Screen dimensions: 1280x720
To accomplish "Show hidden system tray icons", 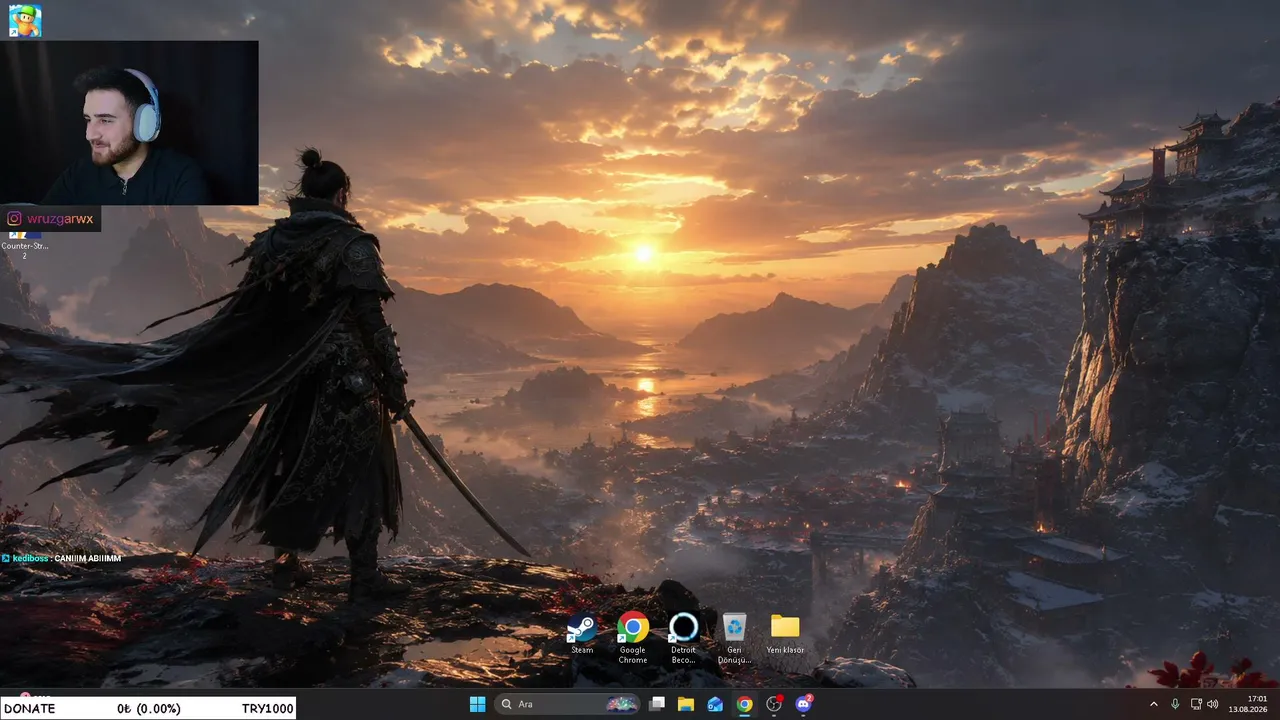I will tap(1154, 704).
